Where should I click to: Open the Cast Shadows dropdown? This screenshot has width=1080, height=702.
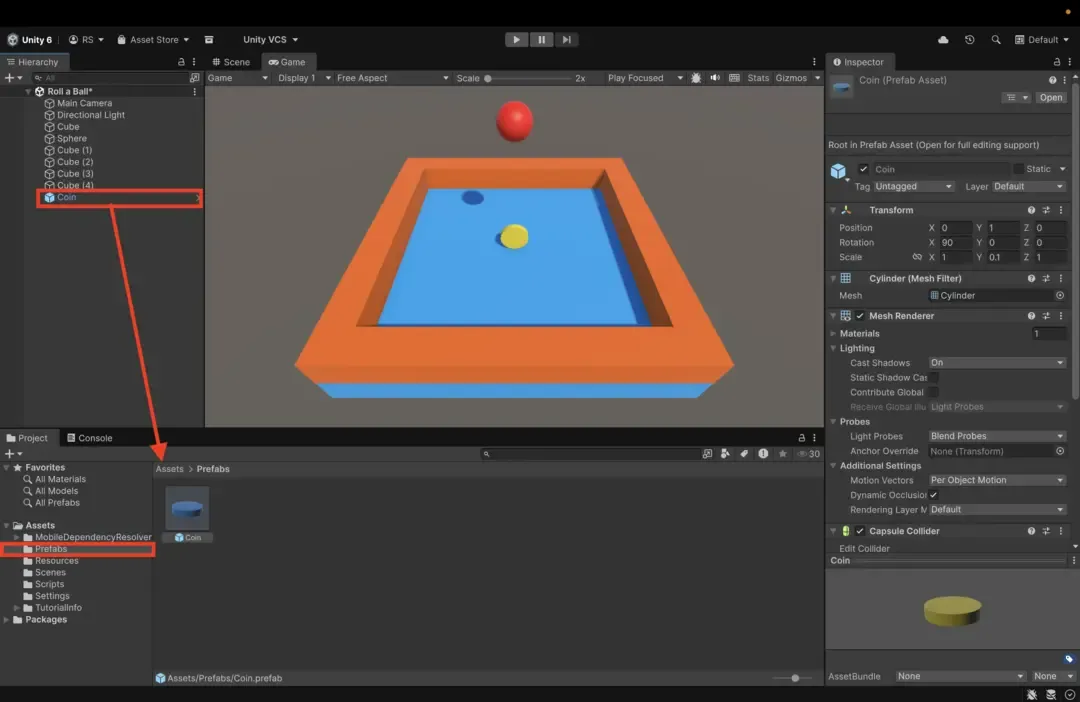click(997, 363)
